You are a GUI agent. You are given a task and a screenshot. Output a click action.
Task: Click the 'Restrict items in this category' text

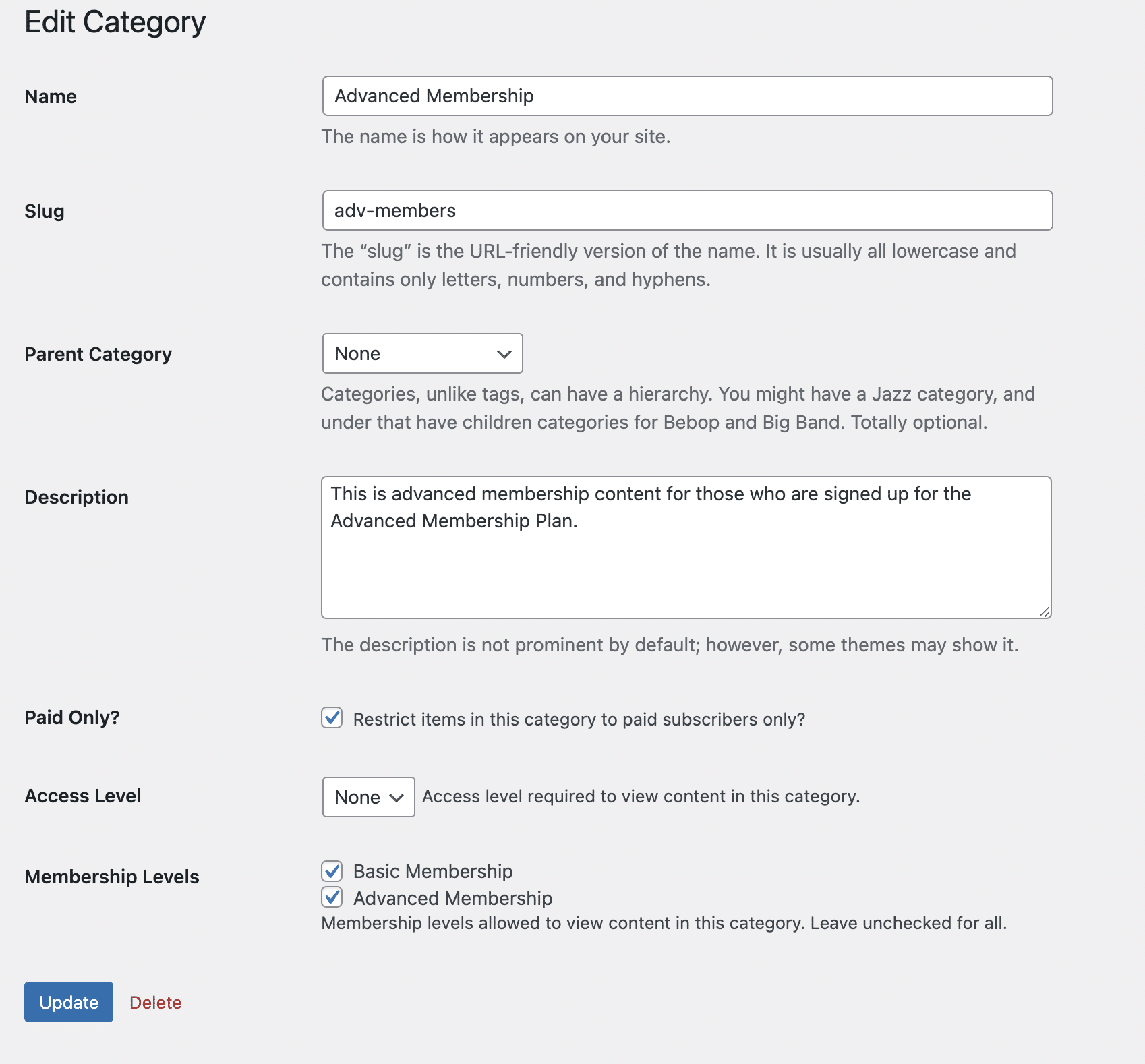click(579, 719)
